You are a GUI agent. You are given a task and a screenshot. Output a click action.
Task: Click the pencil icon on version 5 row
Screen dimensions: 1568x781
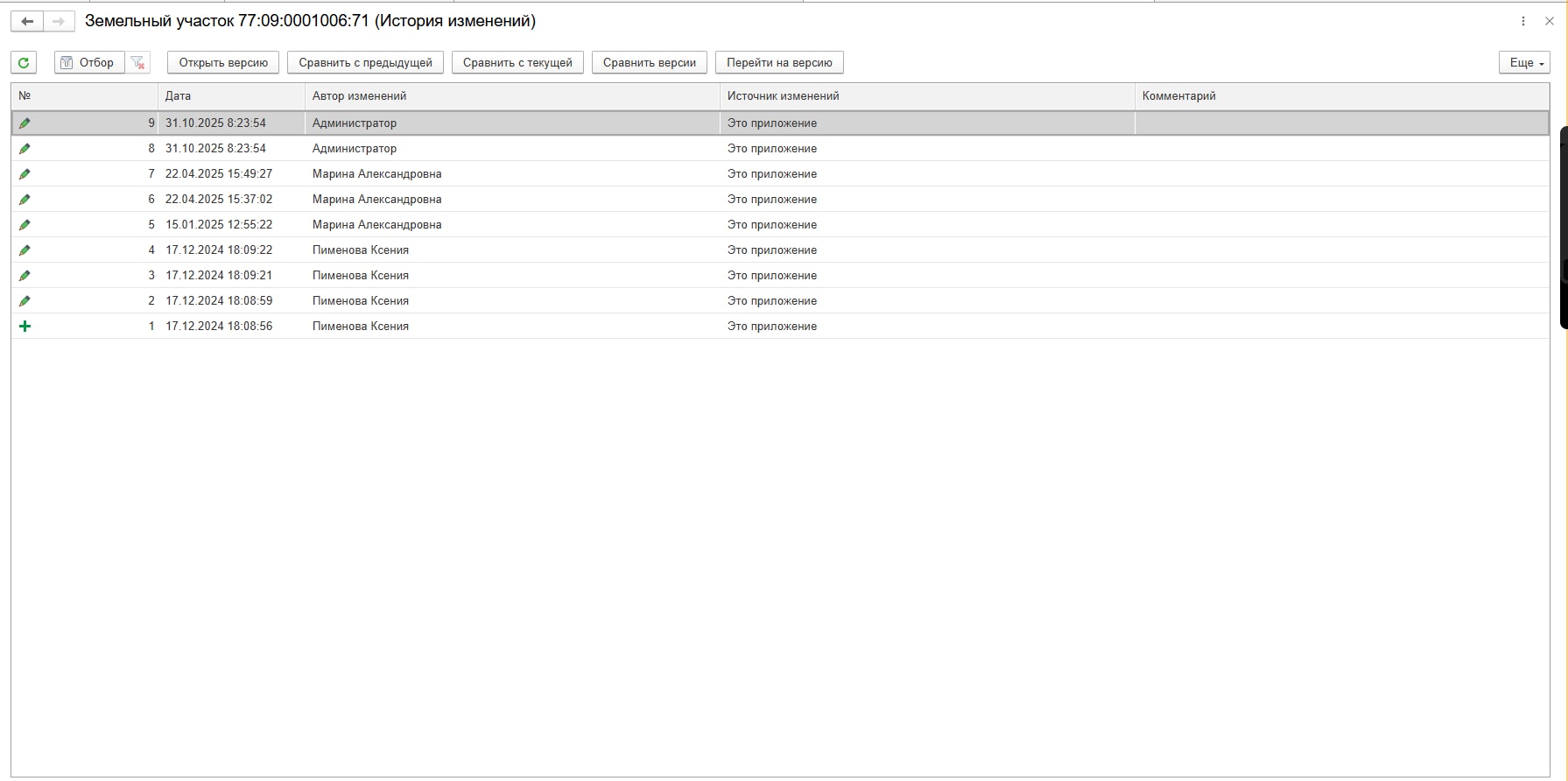coord(25,225)
